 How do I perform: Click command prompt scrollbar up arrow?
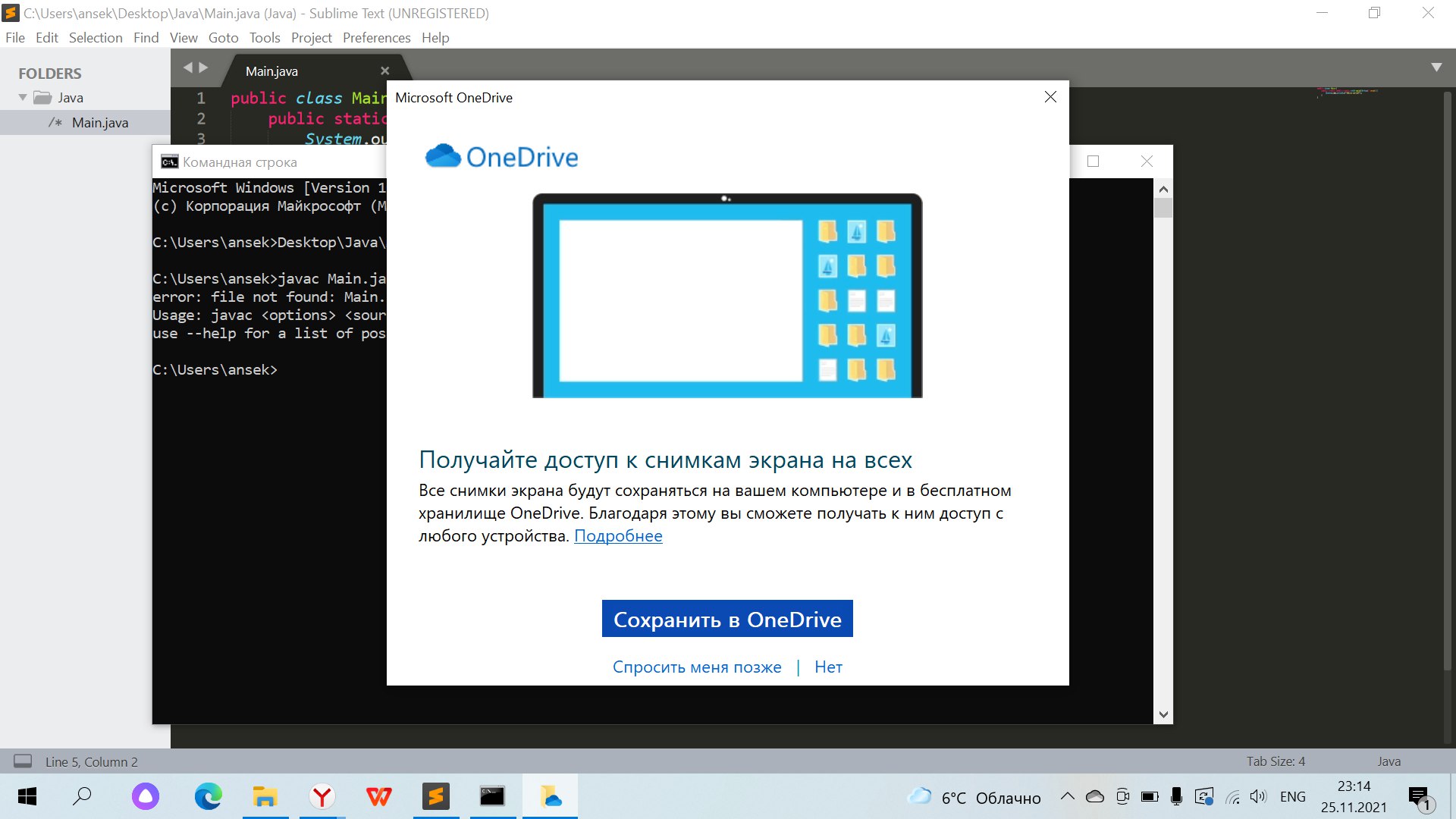click(1163, 189)
